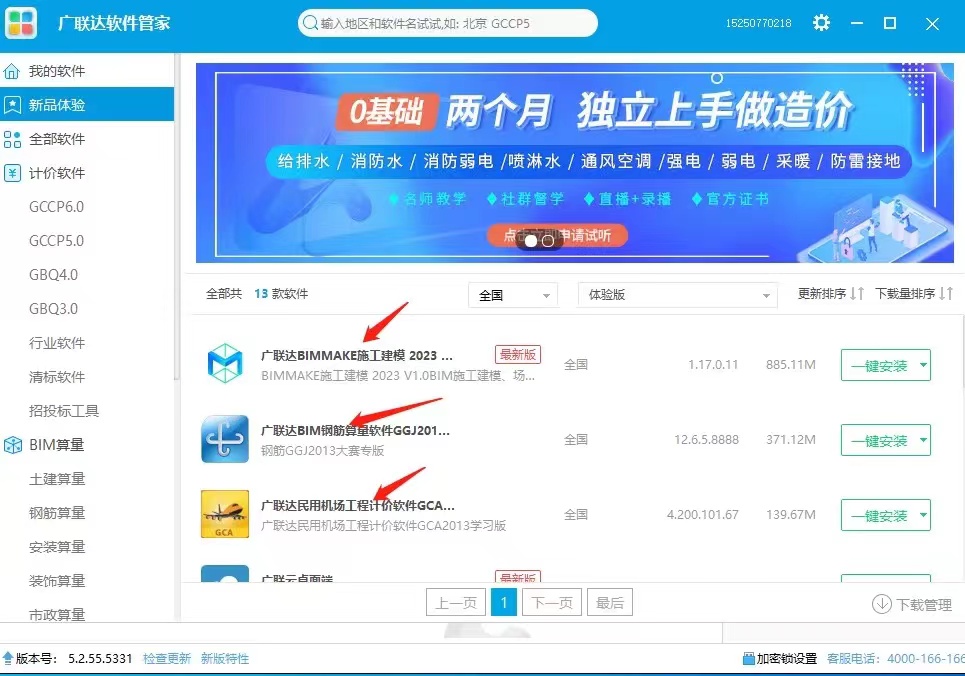Click the 广联达软件管家 colorful logo icon
Viewport: 965px width, 676px height.
click(21, 23)
